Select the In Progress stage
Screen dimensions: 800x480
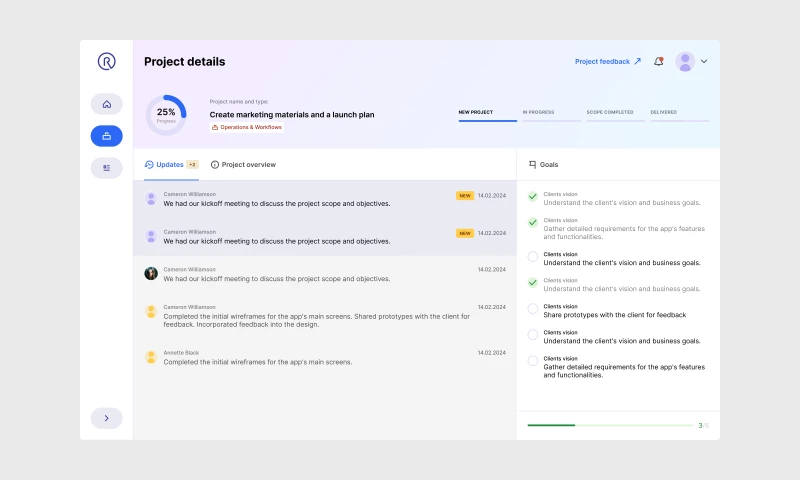point(552,115)
